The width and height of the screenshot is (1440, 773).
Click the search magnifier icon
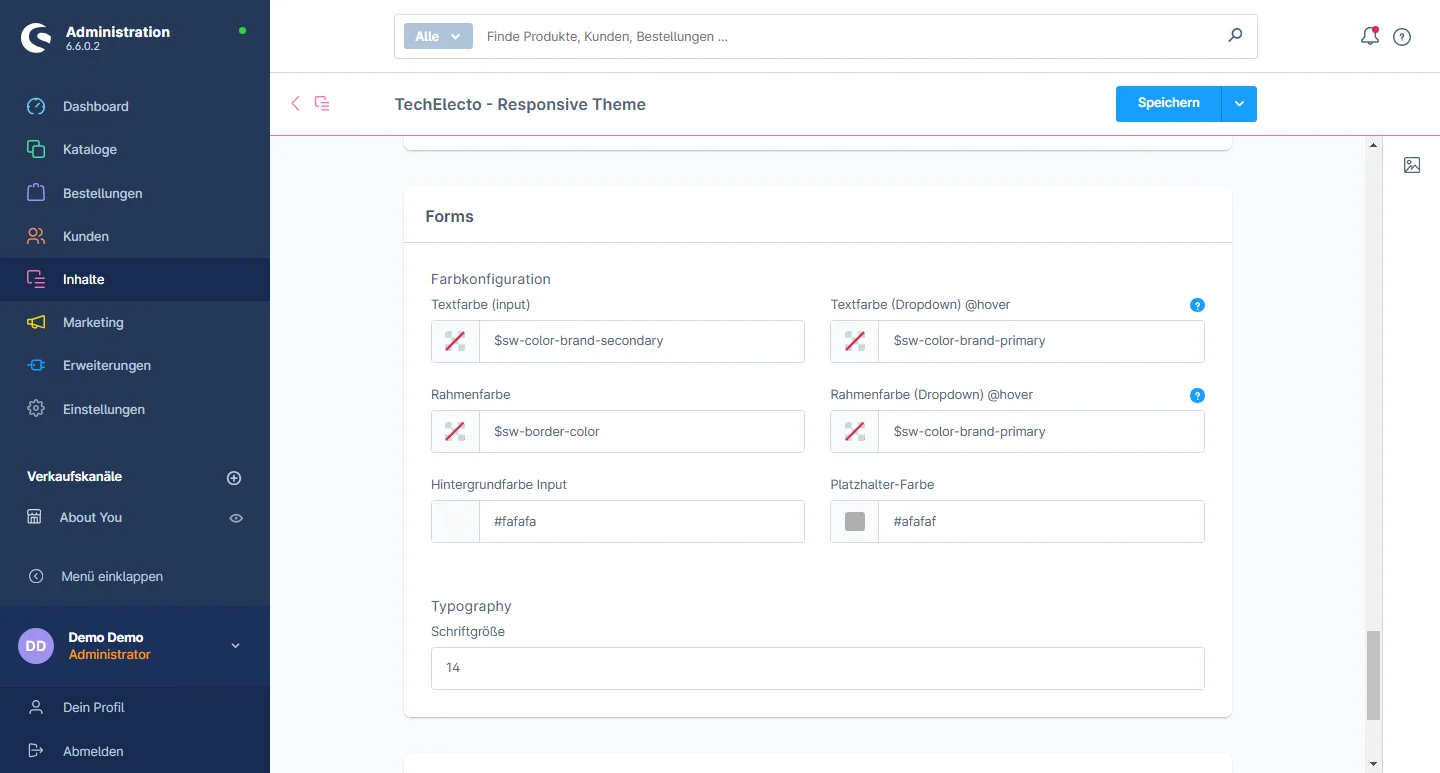[x=1235, y=36]
